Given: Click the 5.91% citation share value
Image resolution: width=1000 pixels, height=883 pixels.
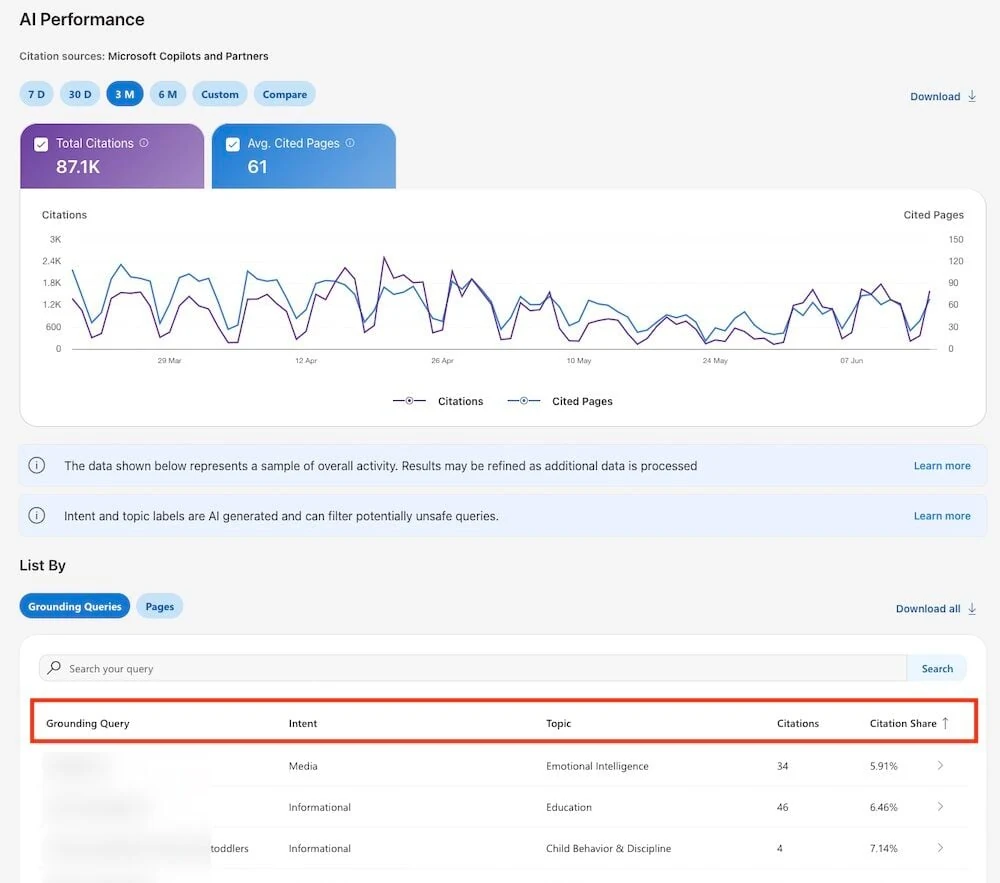Looking at the screenshot, I should pyautogui.click(x=883, y=766).
